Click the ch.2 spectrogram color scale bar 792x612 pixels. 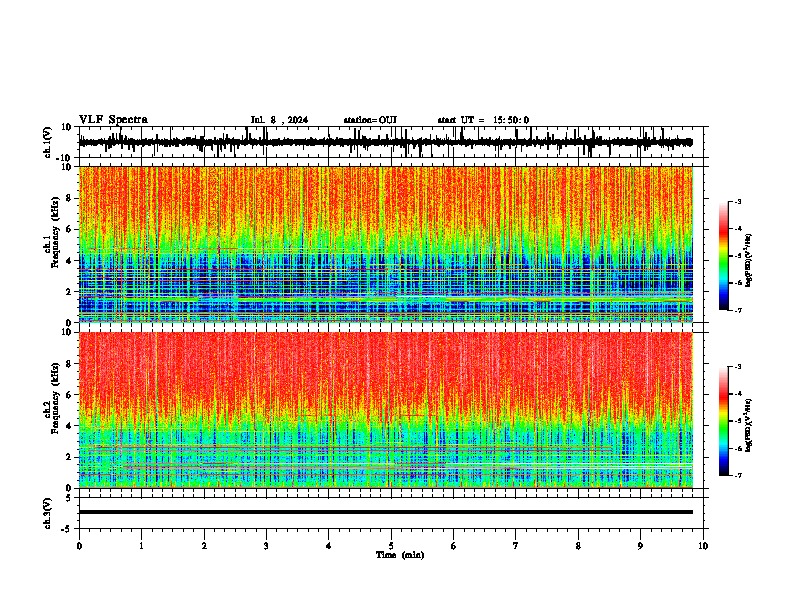(724, 421)
